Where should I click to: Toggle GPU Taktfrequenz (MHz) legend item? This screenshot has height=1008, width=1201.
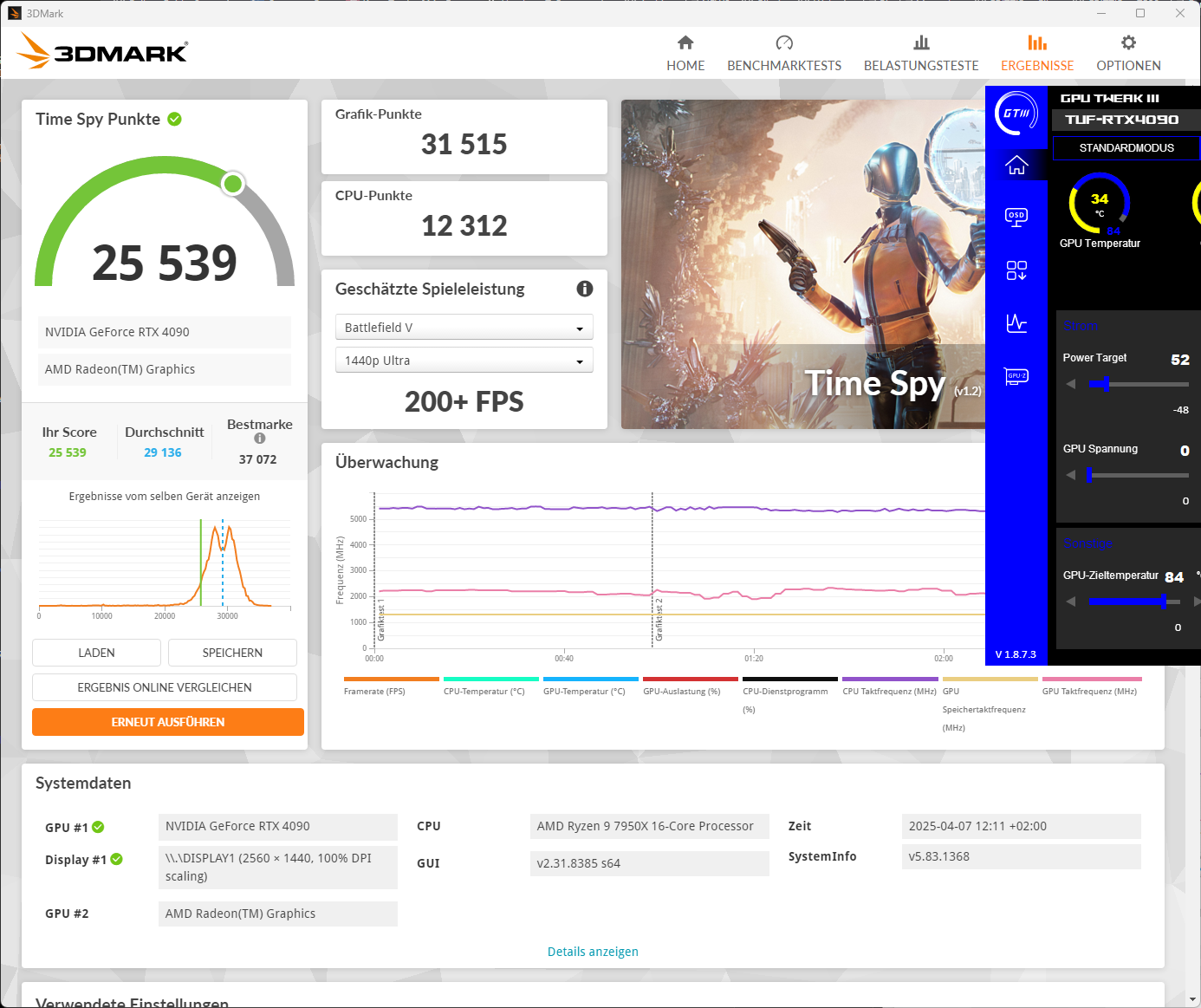coord(1090,687)
